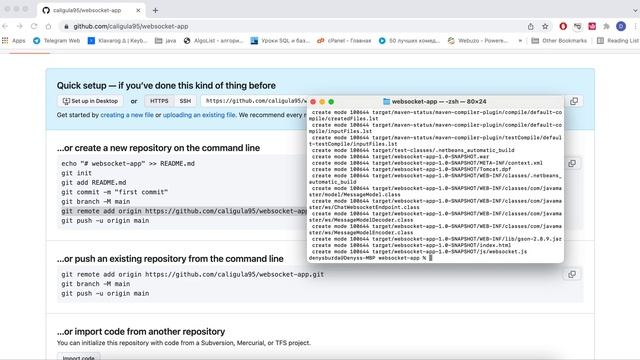Click the git remote add origin line
The image size is (640, 360).
click(184, 211)
